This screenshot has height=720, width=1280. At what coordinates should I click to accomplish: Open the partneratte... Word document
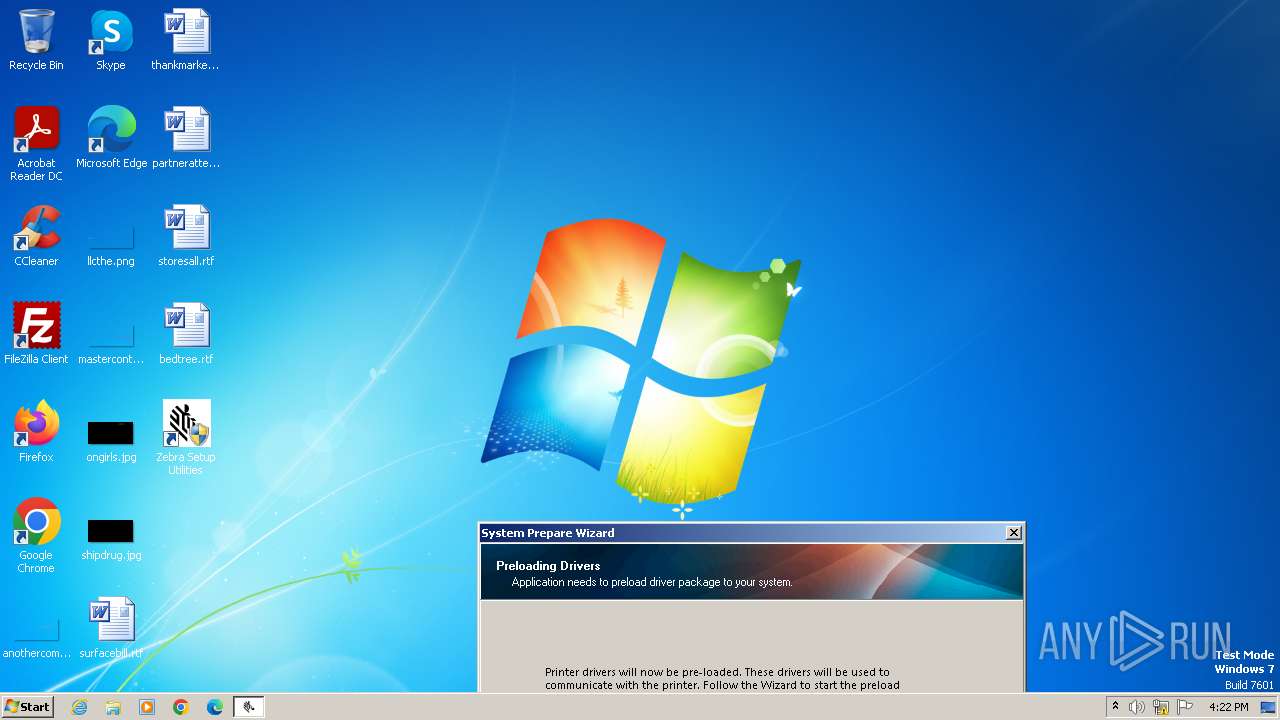coord(186,138)
